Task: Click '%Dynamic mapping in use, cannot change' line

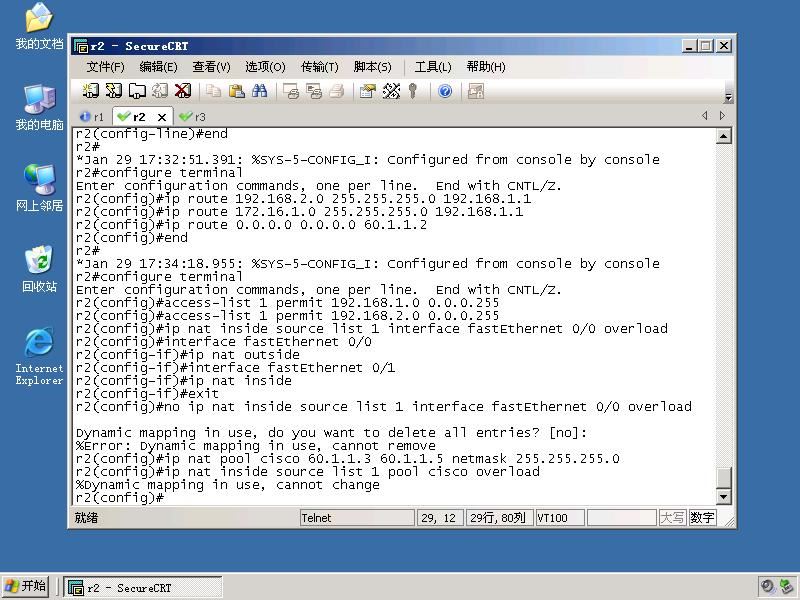Action: 228,485
